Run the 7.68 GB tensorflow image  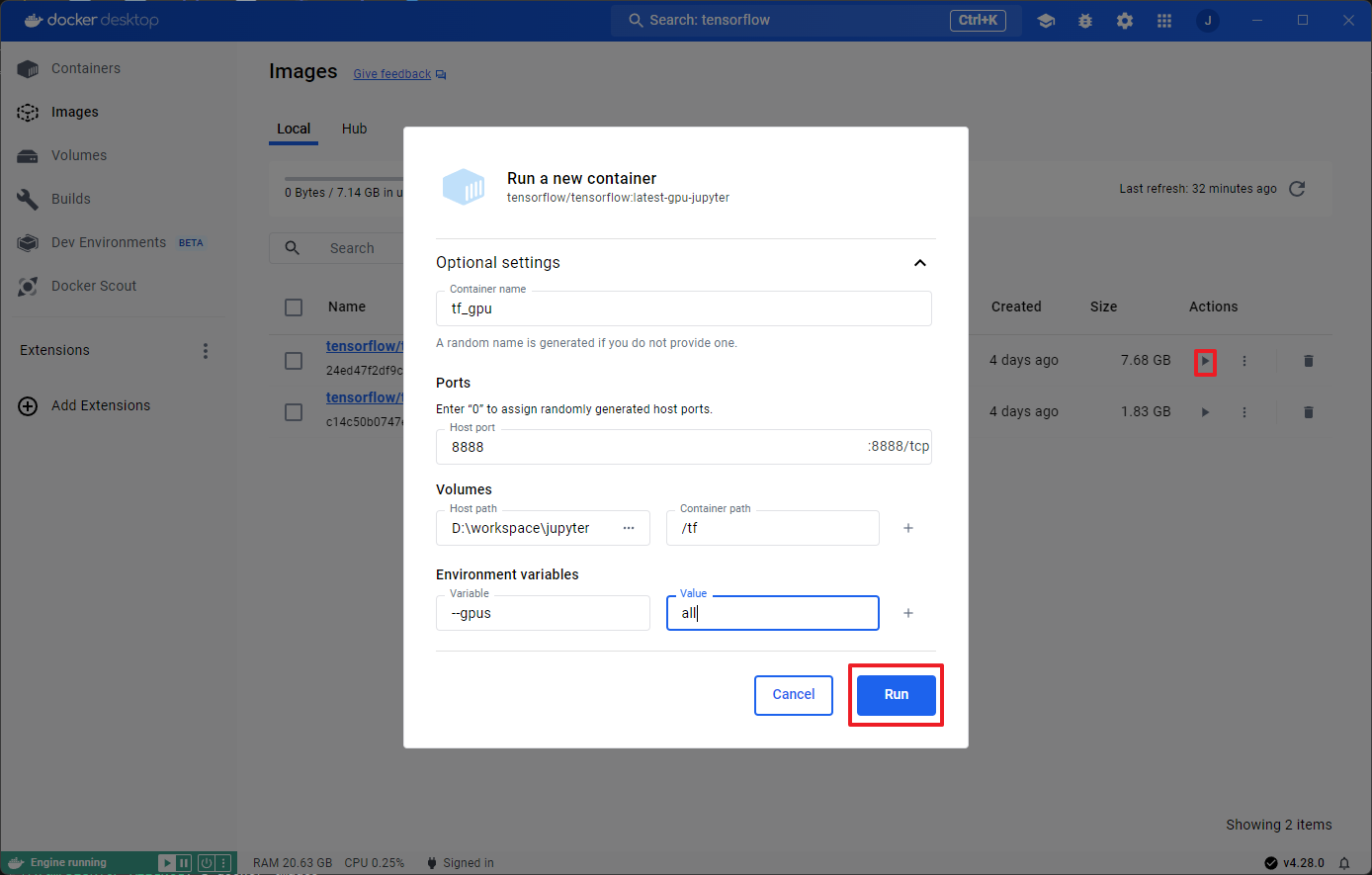click(1205, 362)
